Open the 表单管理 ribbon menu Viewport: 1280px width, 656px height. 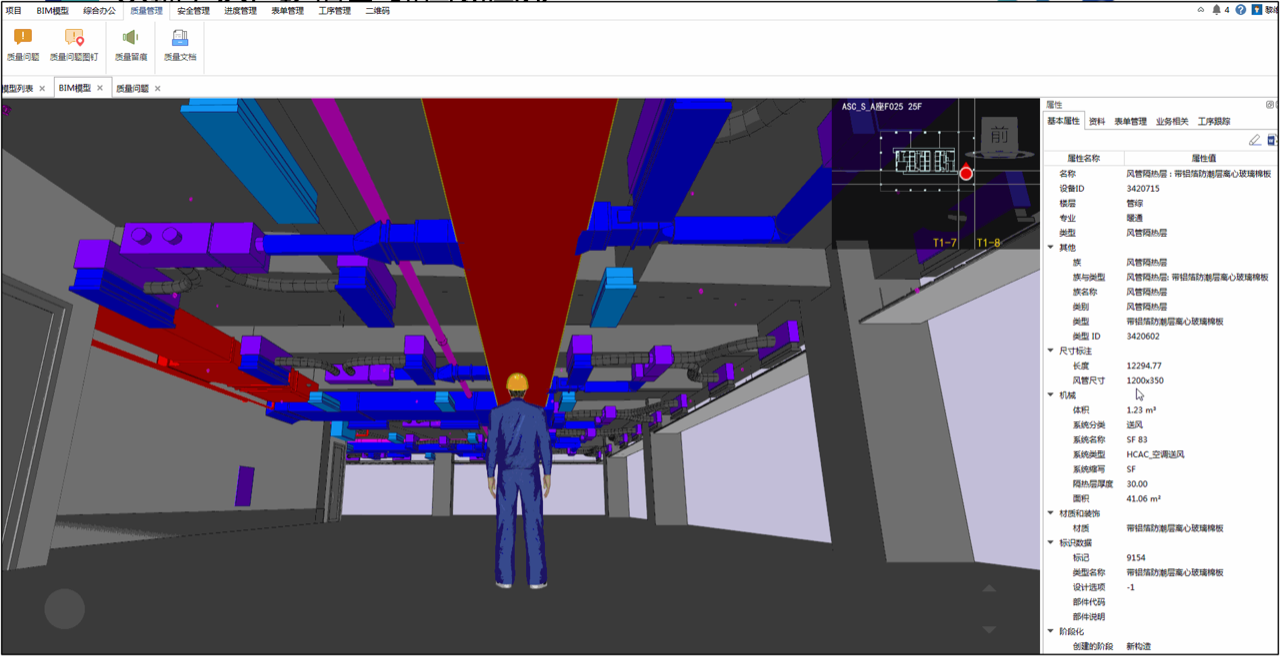coord(288,10)
